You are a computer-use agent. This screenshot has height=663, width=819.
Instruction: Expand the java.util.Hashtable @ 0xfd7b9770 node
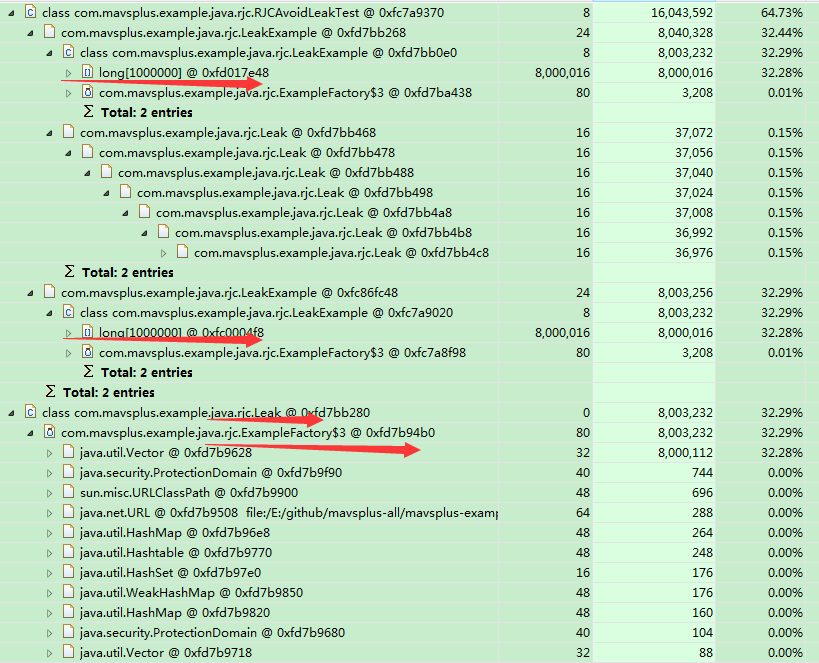(x=50, y=553)
